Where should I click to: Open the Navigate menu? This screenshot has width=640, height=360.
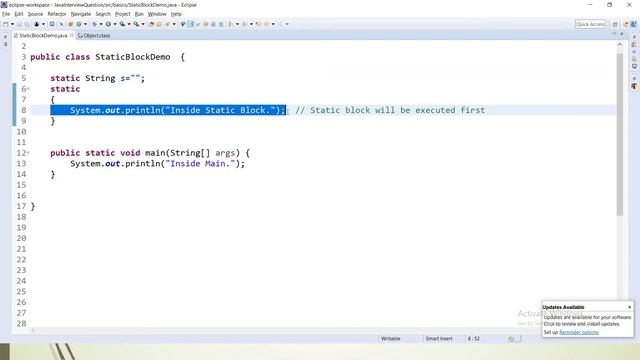[81, 14]
